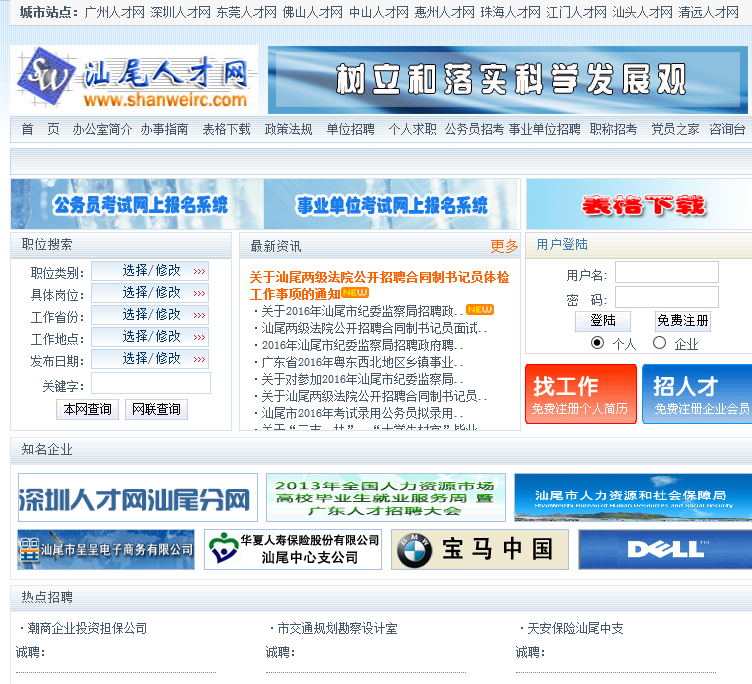Open 公务员招考 menu item
The image size is (752, 684).
[474, 130]
